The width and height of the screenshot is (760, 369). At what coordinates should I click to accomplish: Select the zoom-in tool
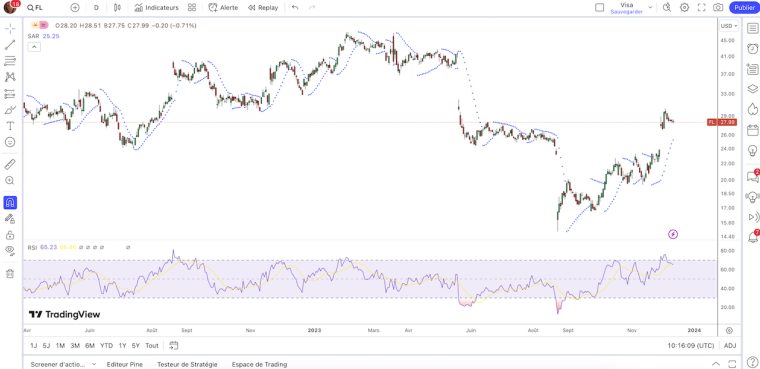click(10, 180)
